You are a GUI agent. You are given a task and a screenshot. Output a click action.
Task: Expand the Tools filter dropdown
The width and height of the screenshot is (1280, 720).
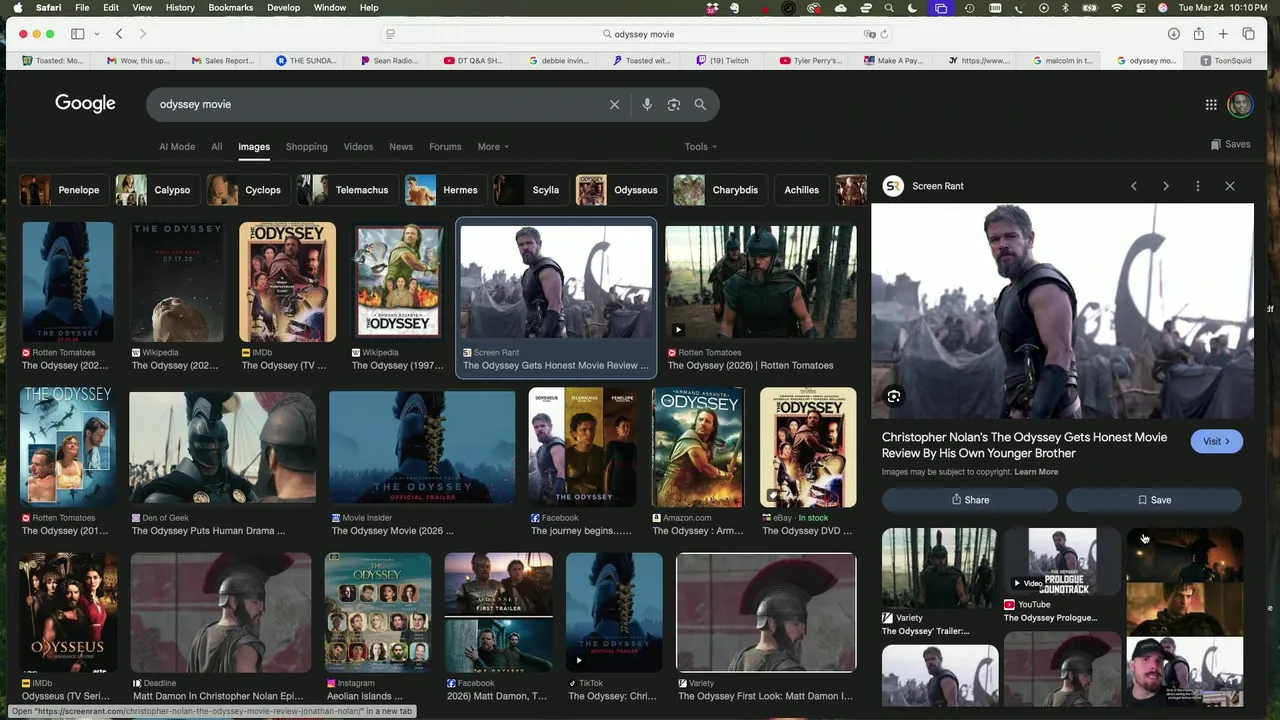(700, 147)
